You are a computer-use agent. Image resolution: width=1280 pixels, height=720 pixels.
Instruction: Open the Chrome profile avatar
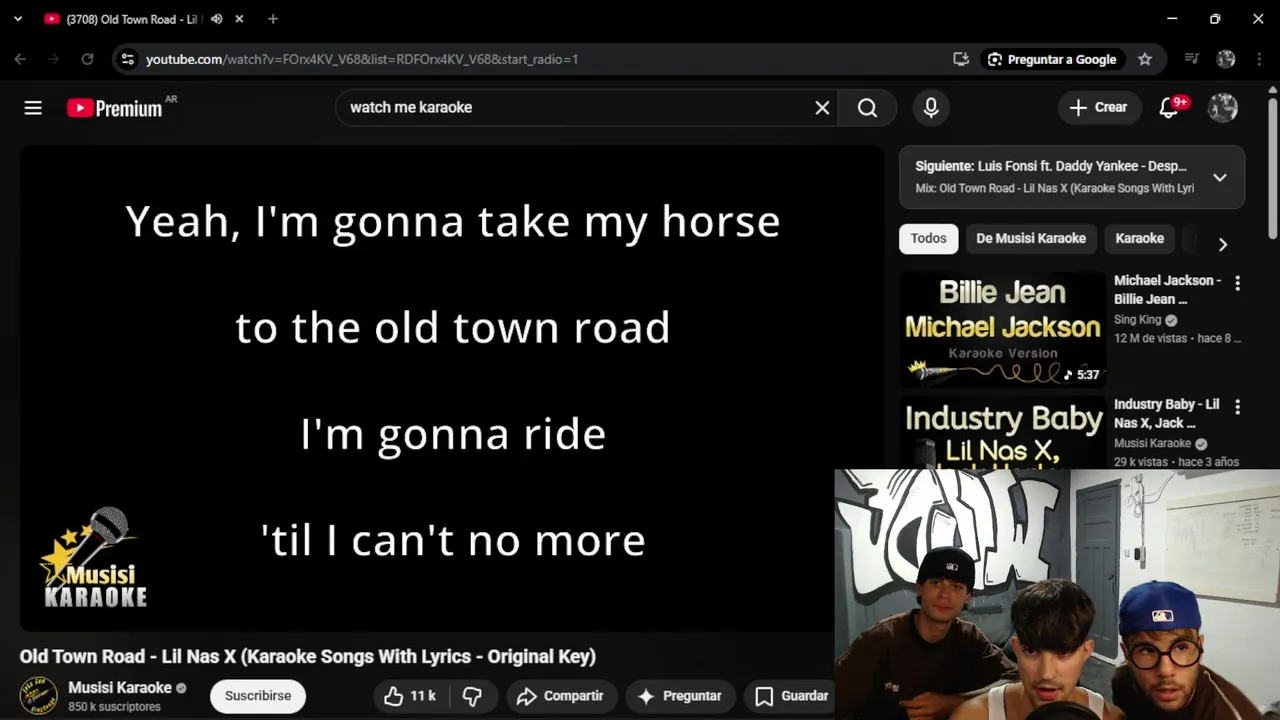tap(1226, 59)
